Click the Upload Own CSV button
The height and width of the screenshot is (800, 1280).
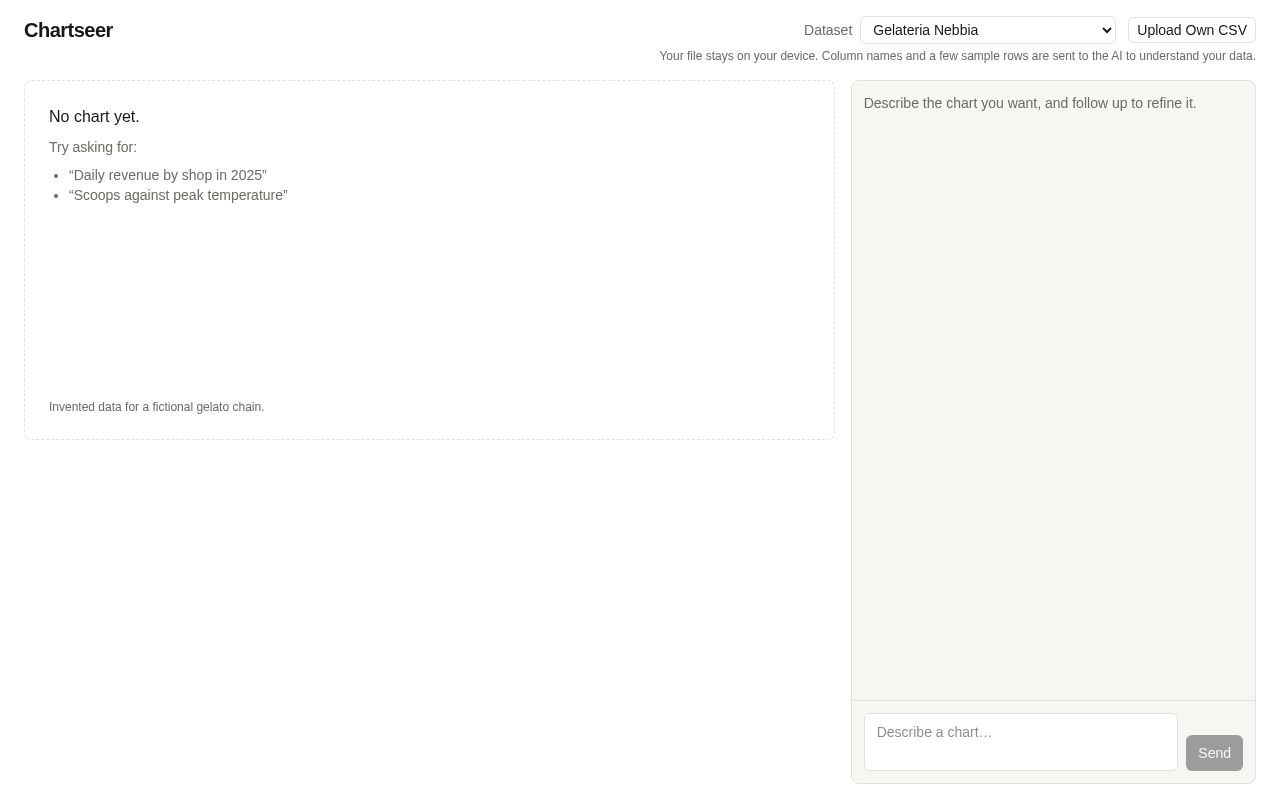pyautogui.click(x=1192, y=30)
